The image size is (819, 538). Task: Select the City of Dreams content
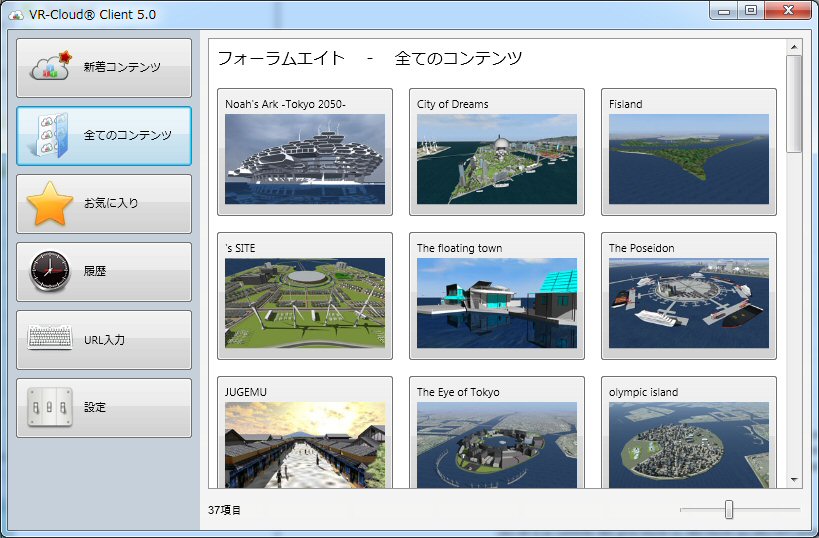coord(497,159)
